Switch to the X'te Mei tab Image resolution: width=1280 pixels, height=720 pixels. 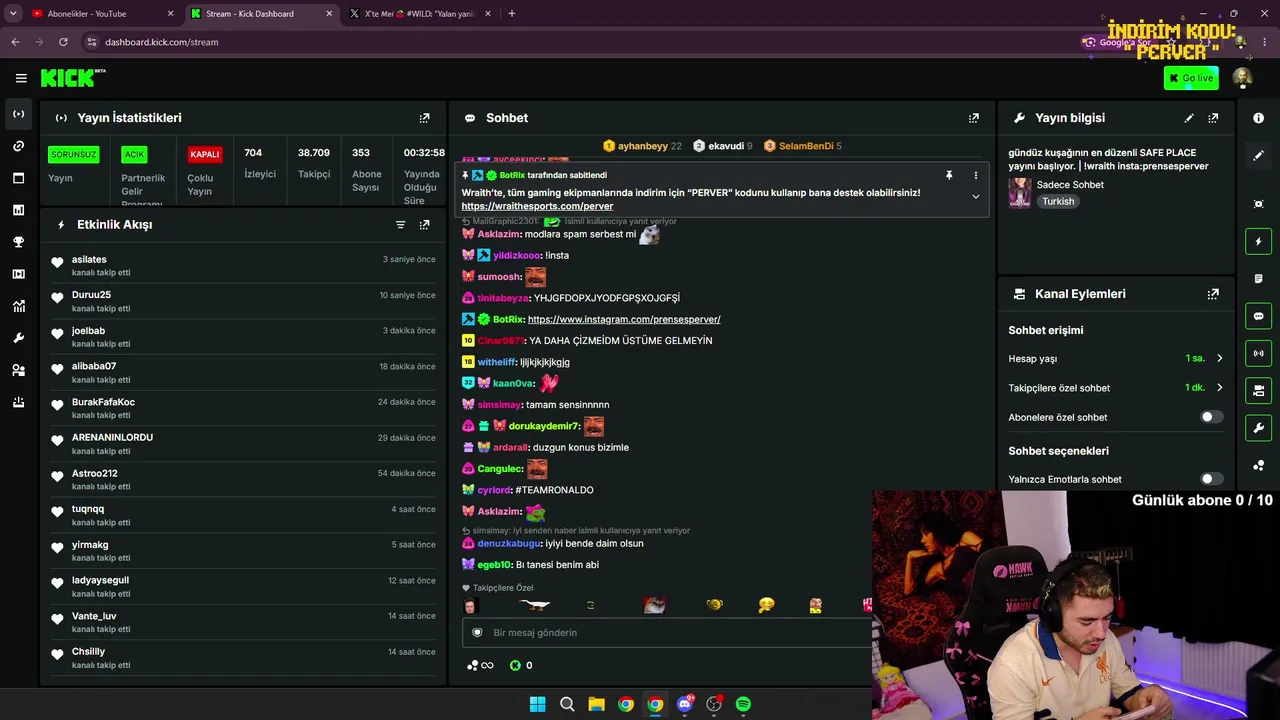tap(420, 14)
